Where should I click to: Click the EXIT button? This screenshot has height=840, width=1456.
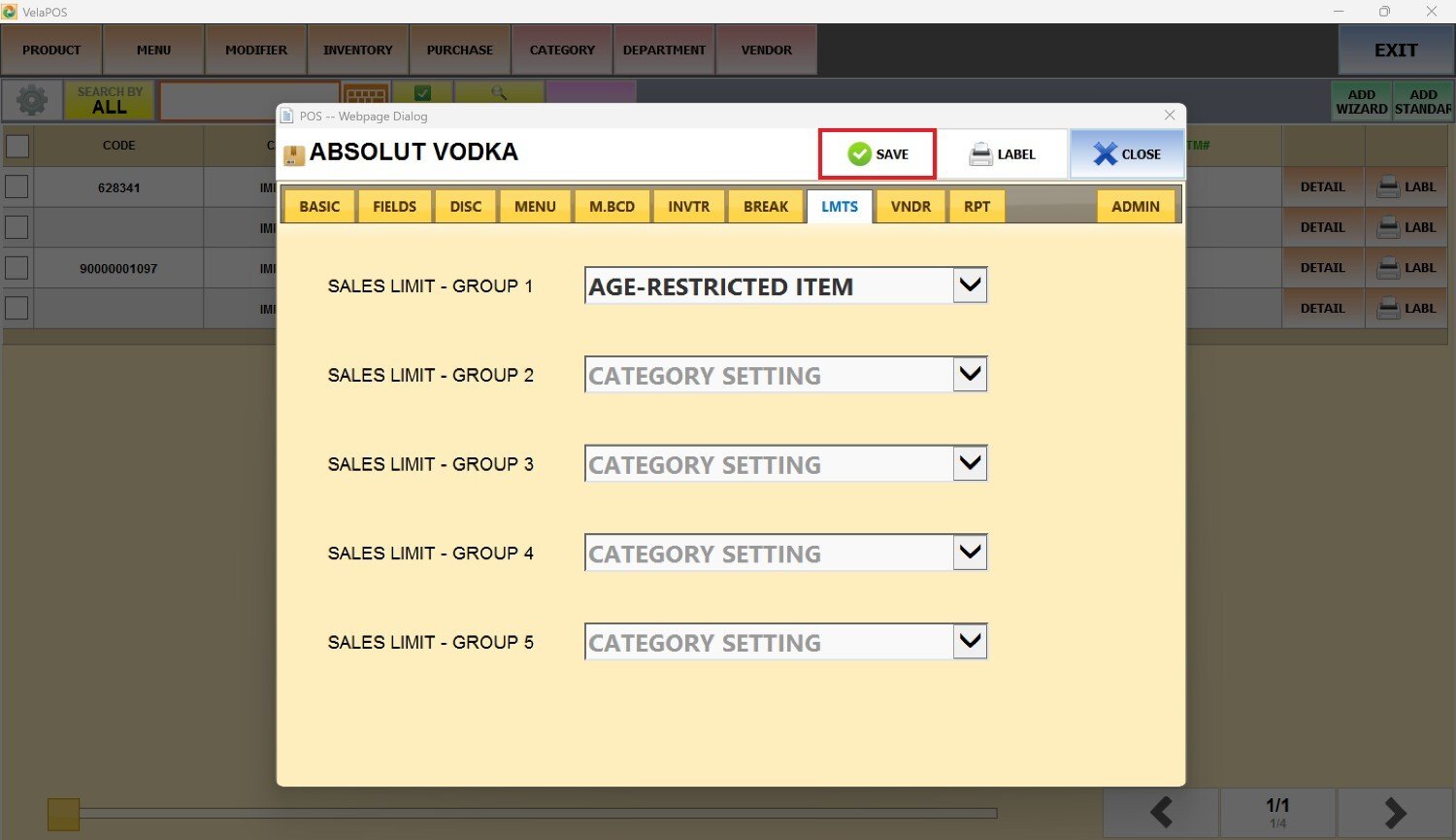(1395, 50)
